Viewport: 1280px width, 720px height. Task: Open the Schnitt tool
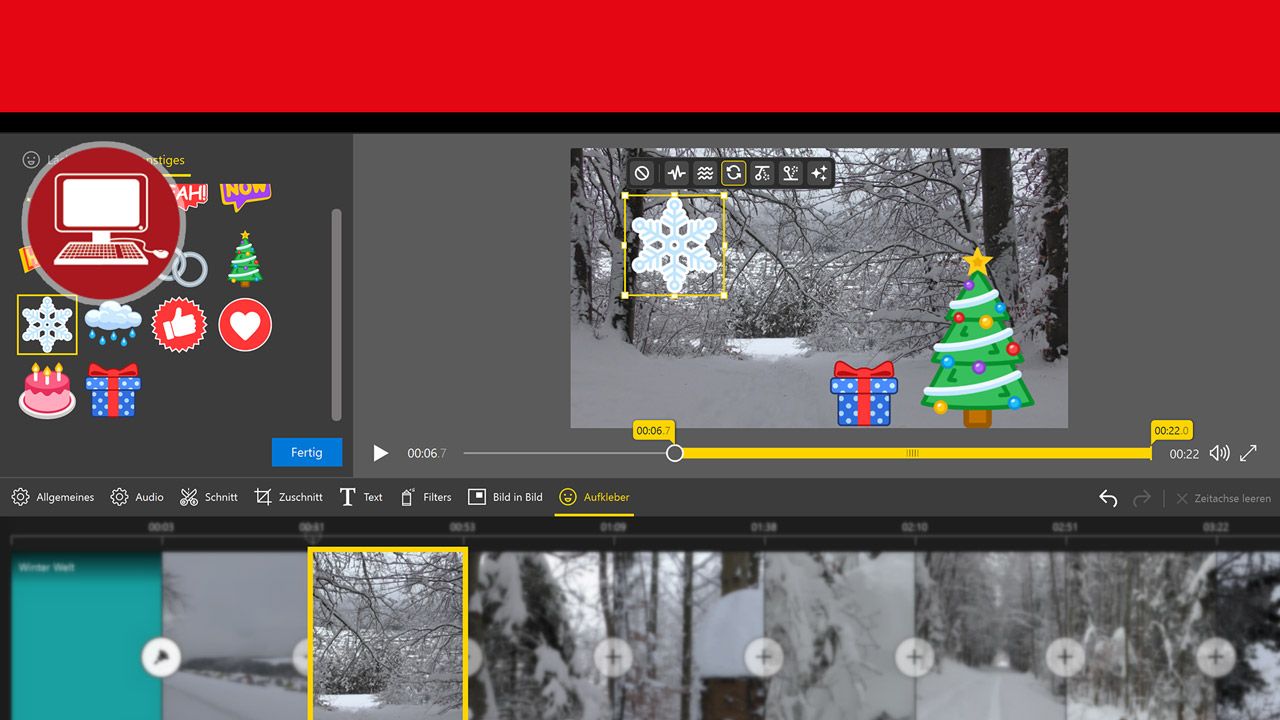(x=208, y=497)
